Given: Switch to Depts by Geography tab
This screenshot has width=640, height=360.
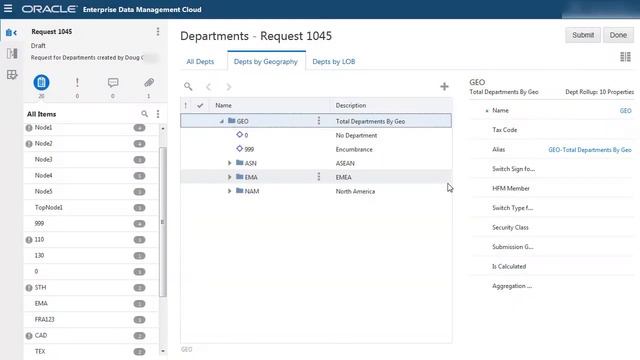Looking at the screenshot, I should click(266, 61).
